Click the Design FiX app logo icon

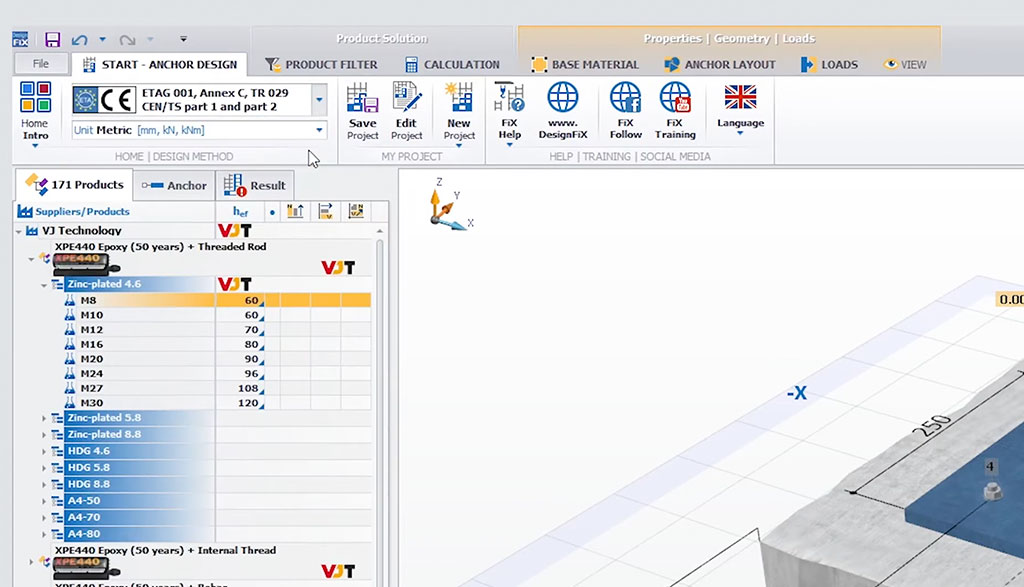pos(20,39)
